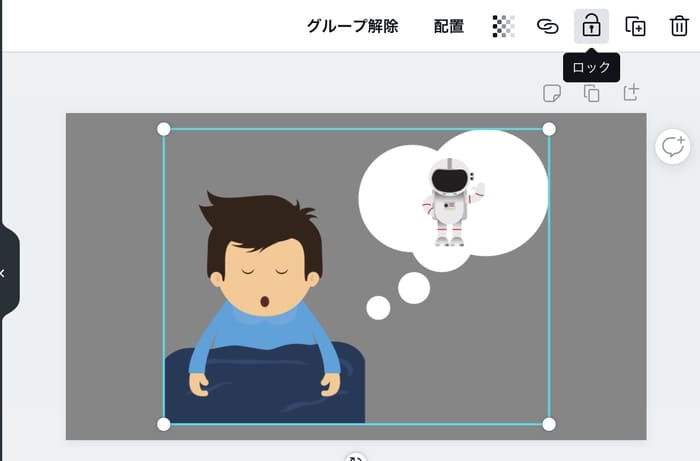Open page notes icon above canvas
700x461 pixels.
[552, 93]
